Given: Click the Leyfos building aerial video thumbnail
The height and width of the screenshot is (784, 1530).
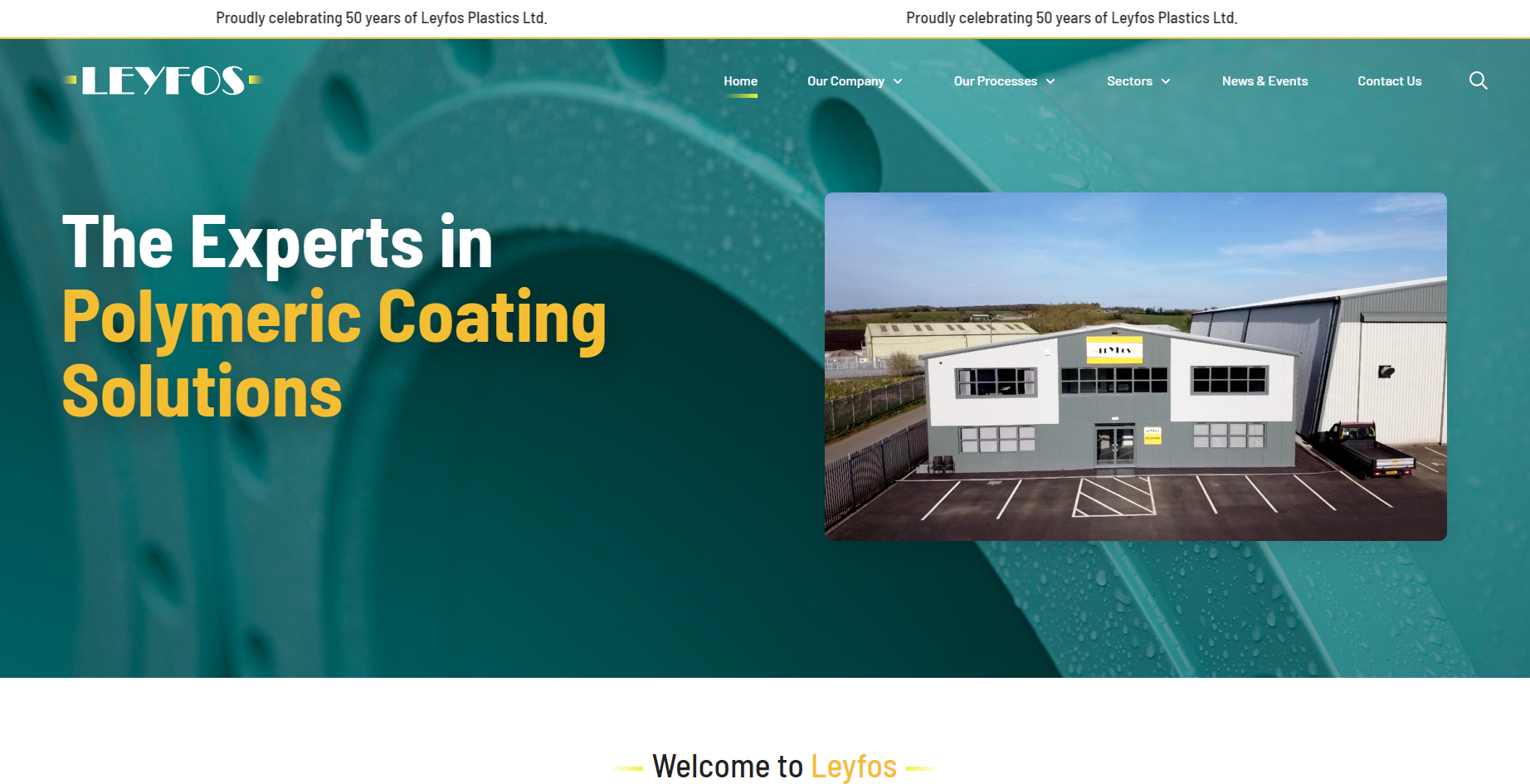Looking at the screenshot, I should coord(1135,366).
